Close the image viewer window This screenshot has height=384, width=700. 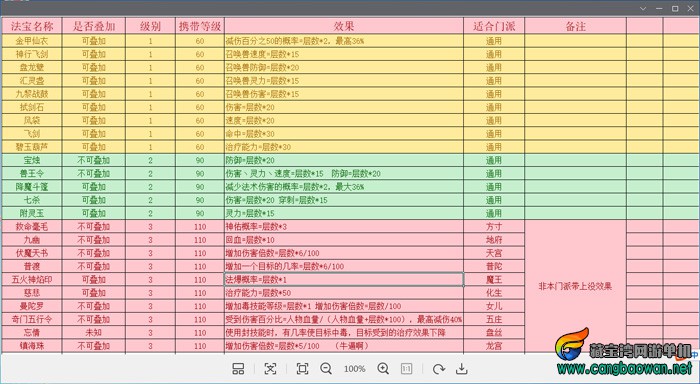pos(691,8)
